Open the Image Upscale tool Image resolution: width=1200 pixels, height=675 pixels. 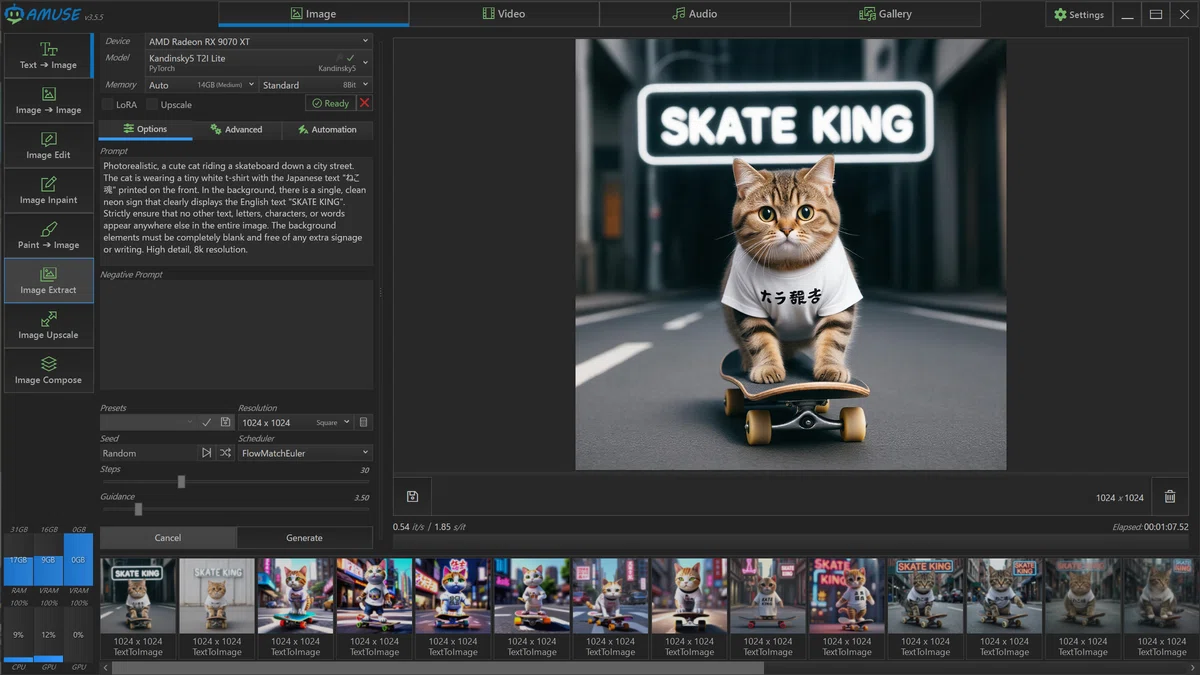tap(48, 325)
